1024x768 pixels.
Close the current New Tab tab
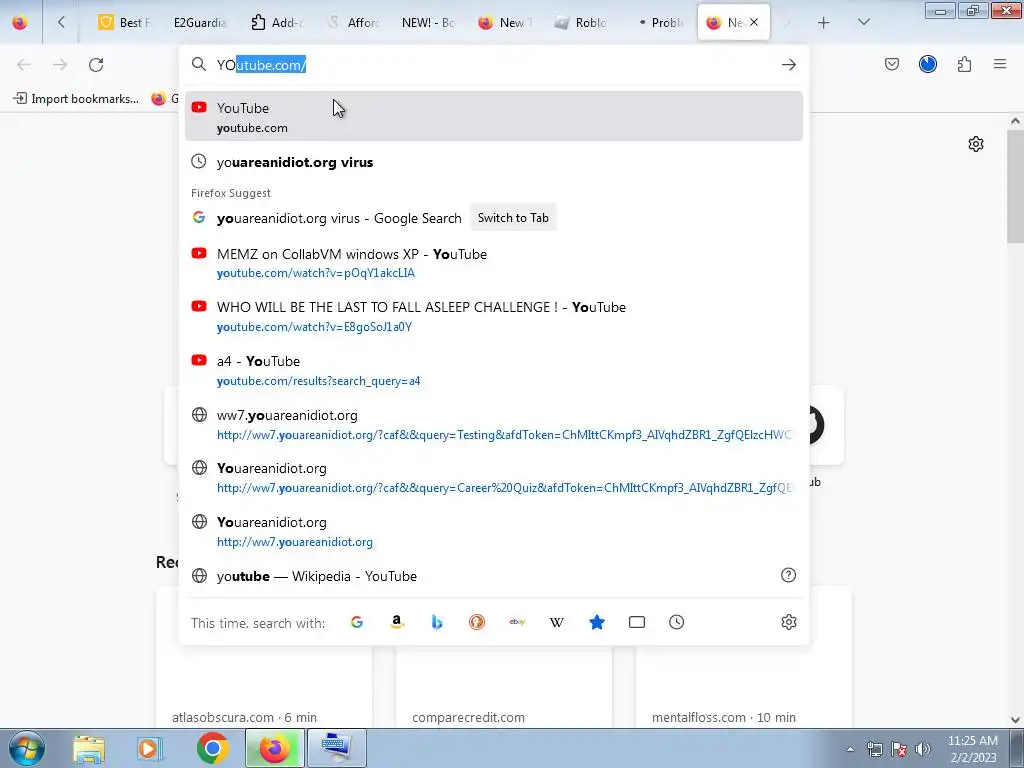(754, 22)
